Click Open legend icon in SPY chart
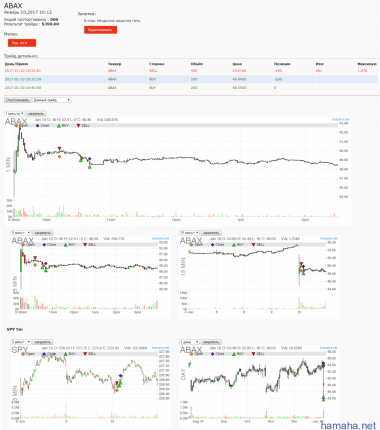 point(23,354)
